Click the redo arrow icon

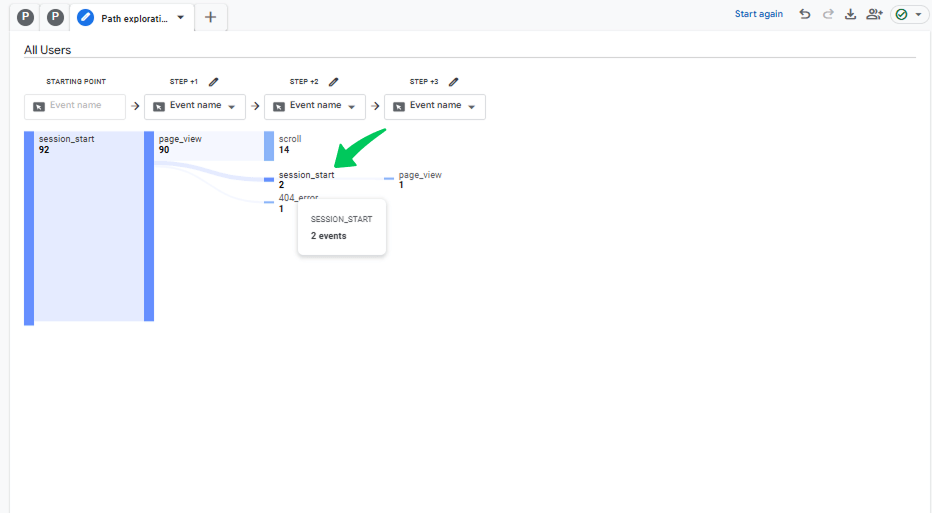click(x=828, y=14)
